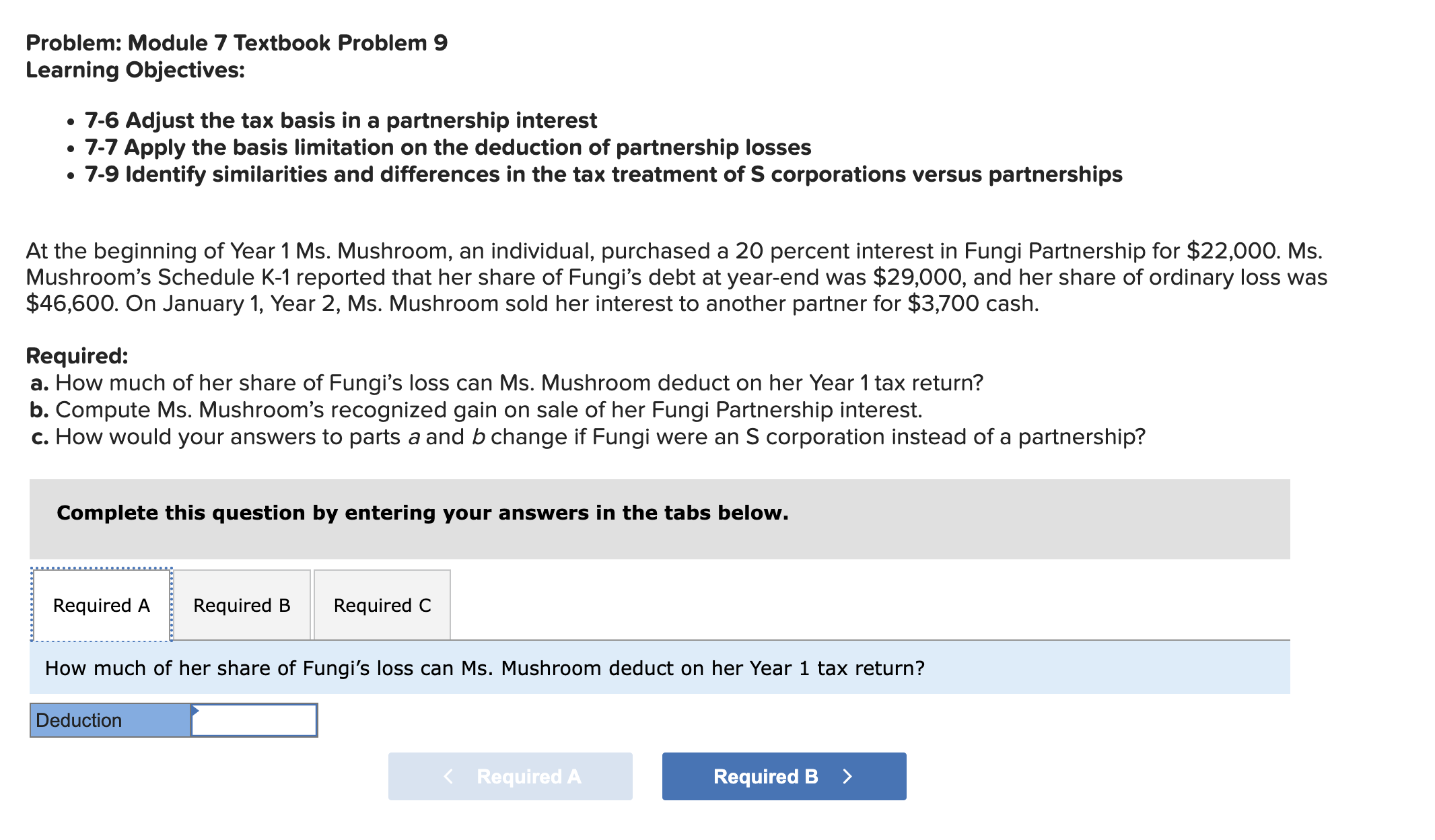This screenshot has height=840, width=1435.
Task: Click the problem description paragraph
Action: click(673, 276)
